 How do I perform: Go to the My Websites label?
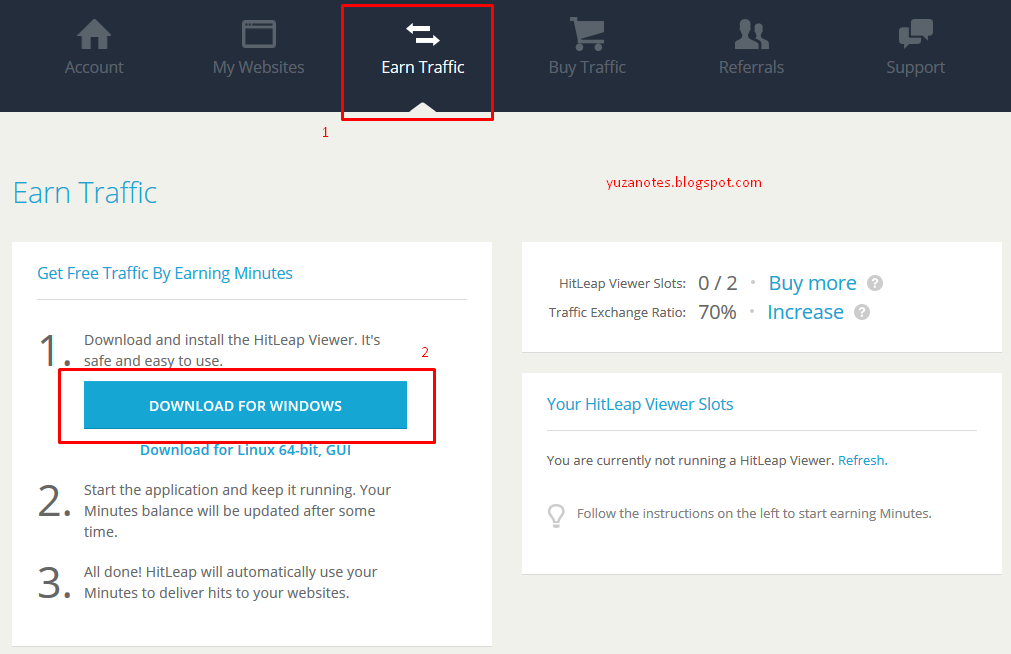(259, 68)
